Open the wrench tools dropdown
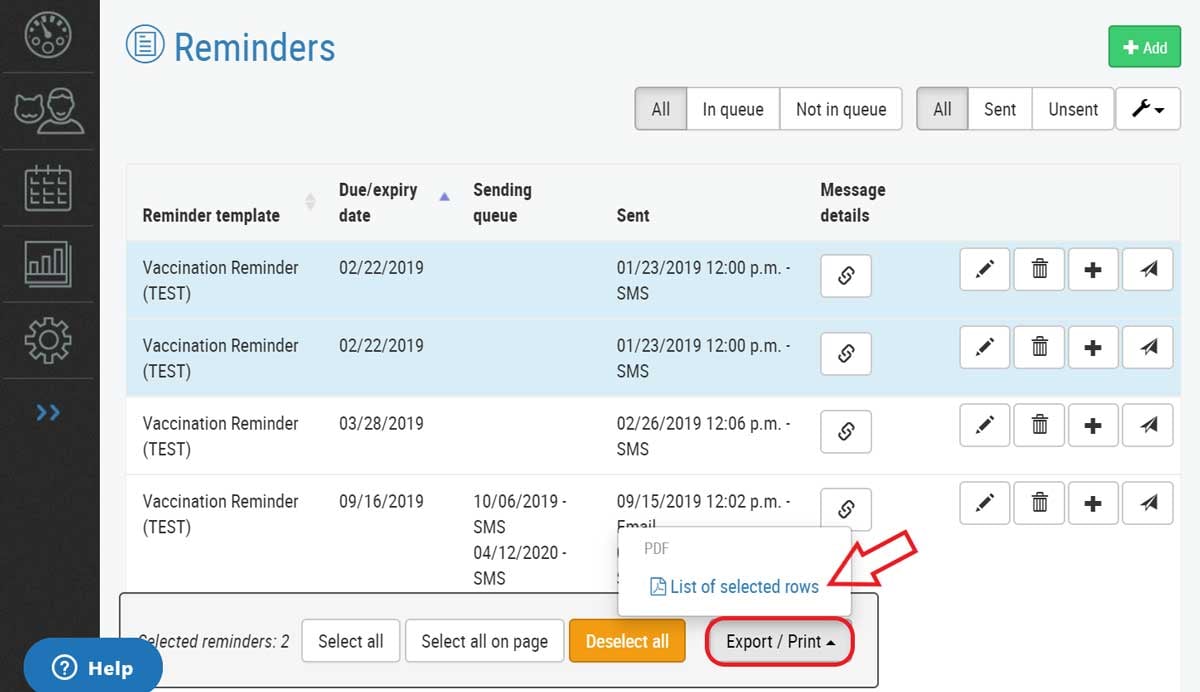The image size is (1200, 692). click(x=1147, y=109)
